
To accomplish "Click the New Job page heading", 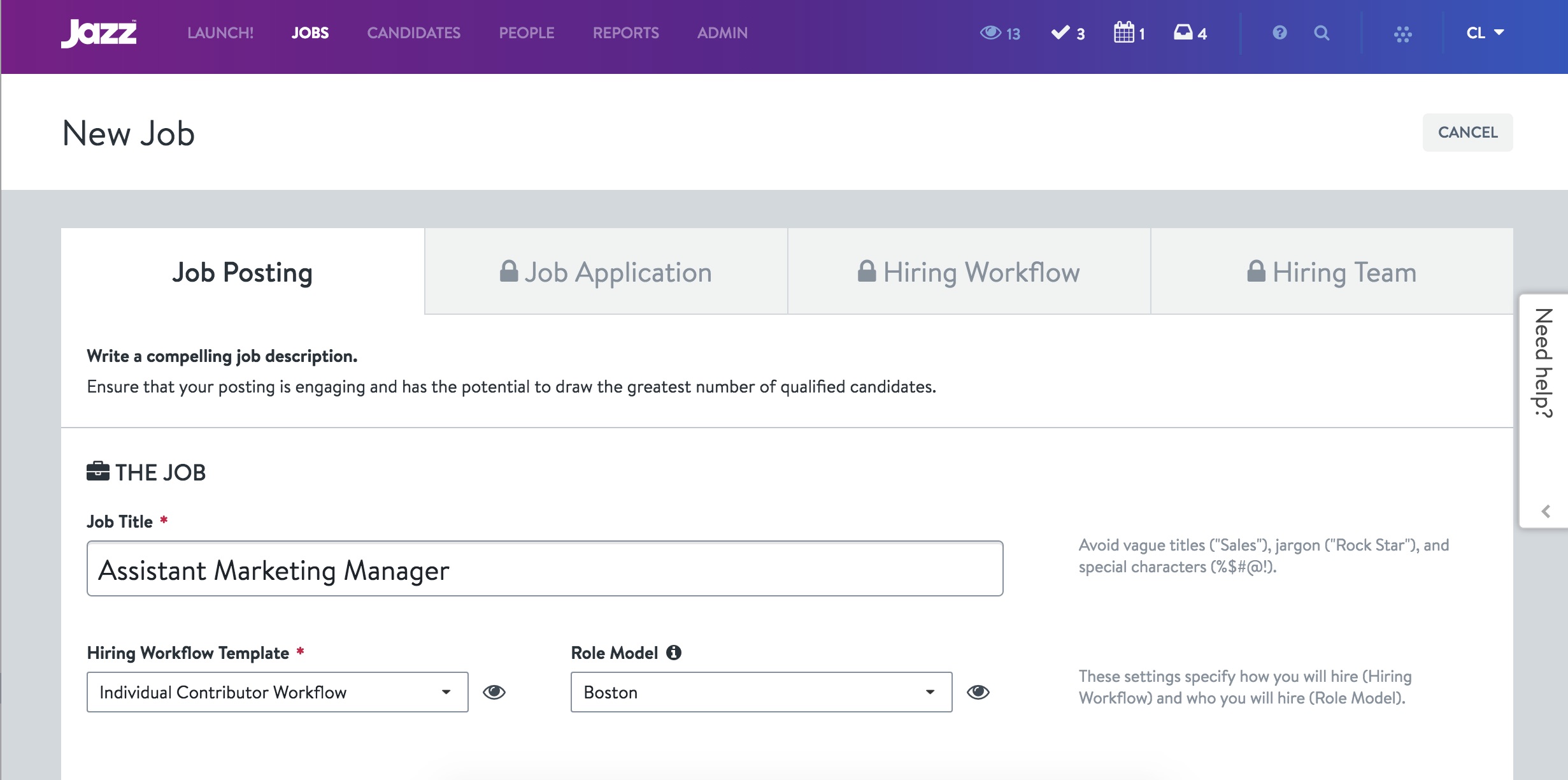I will (129, 134).
